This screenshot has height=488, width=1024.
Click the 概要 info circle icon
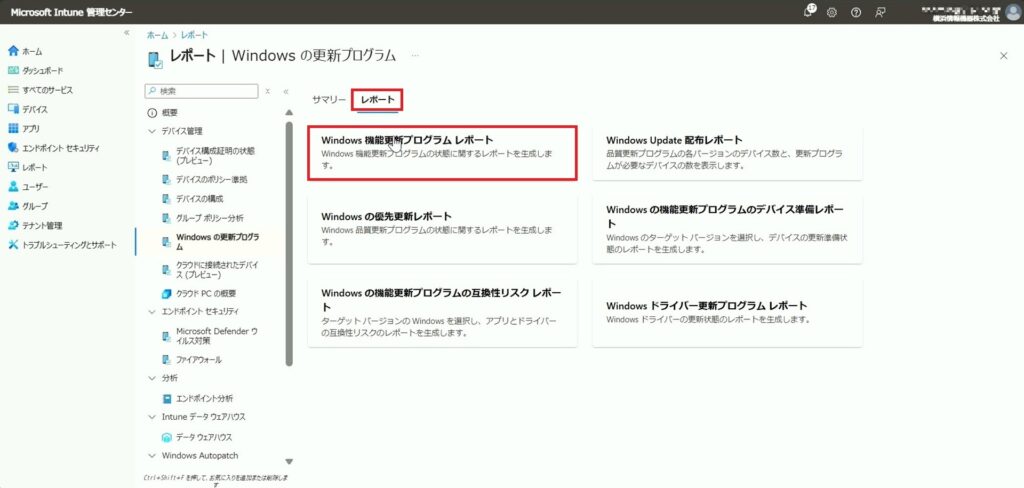click(152, 113)
